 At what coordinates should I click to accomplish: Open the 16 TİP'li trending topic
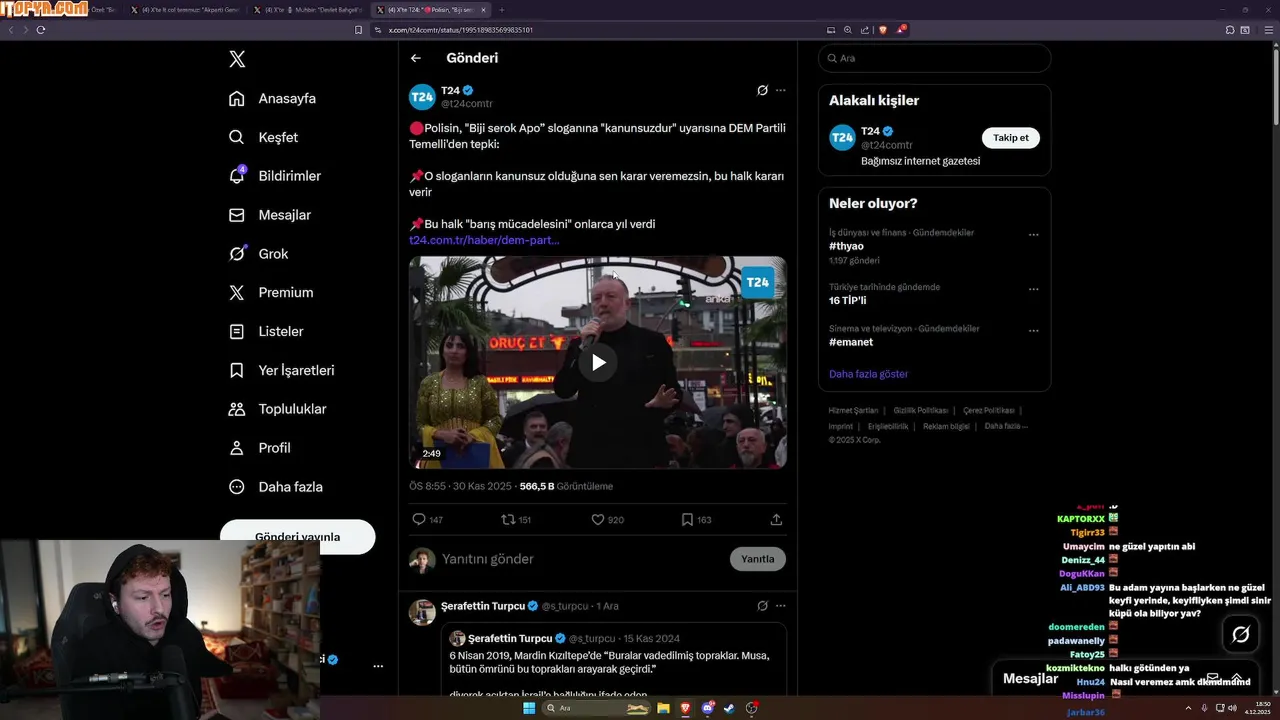848,301
